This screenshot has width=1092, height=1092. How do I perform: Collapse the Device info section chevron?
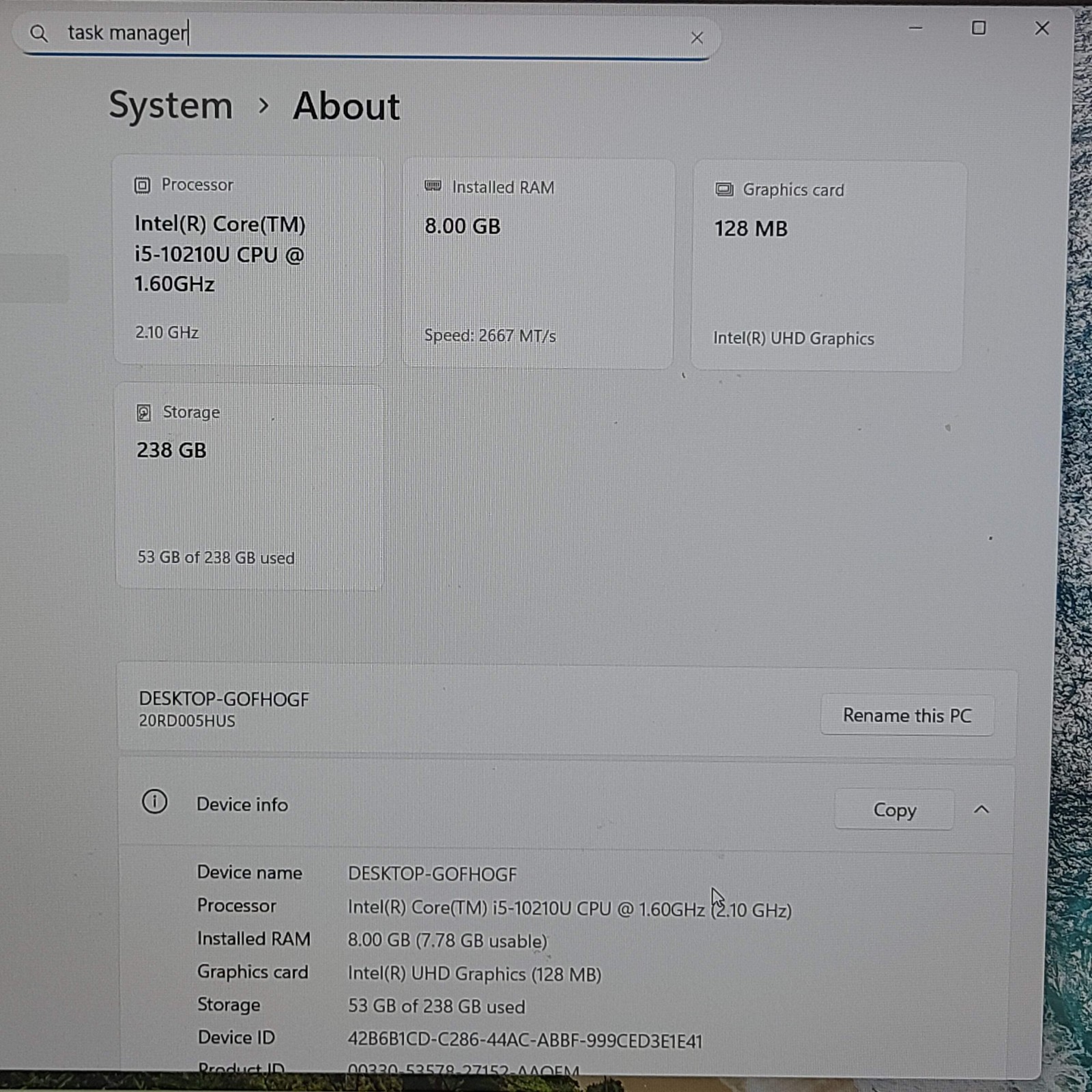tap(981, 809)
